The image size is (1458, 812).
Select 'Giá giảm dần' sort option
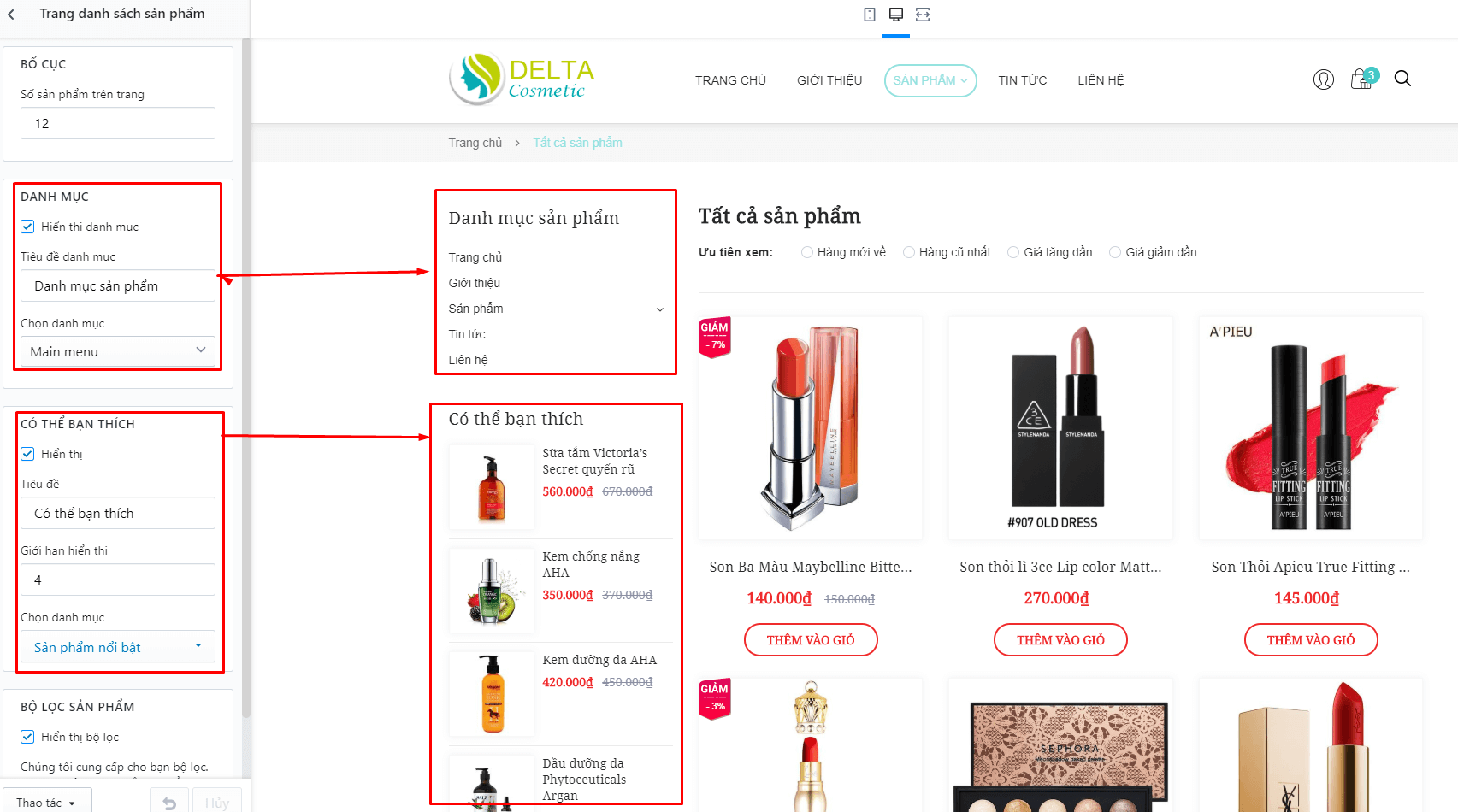click(1115, 252)
